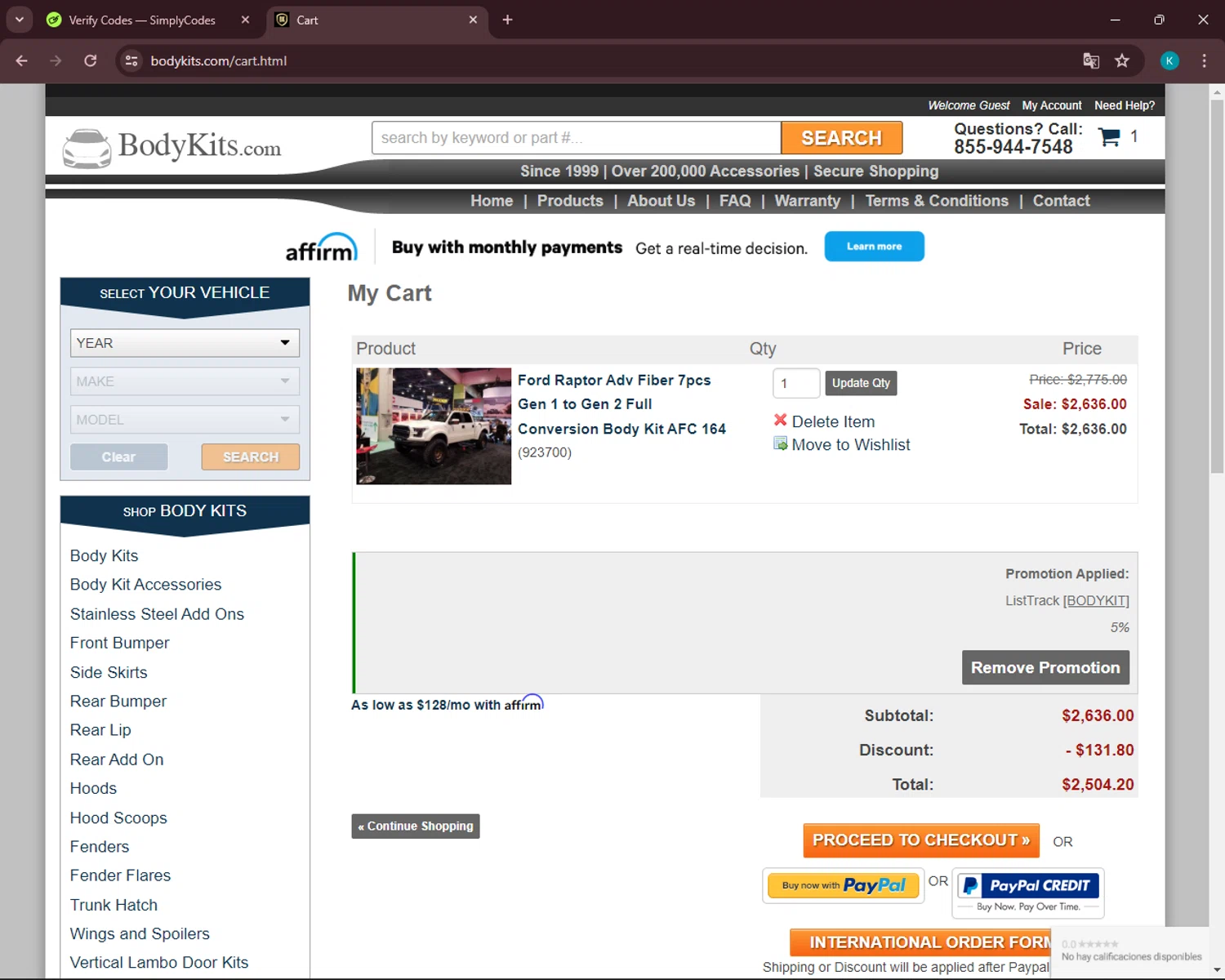Click the red X Delete Item icon
The width and height of the screenshot is (1225, 980).
click(x=781, y=421)
